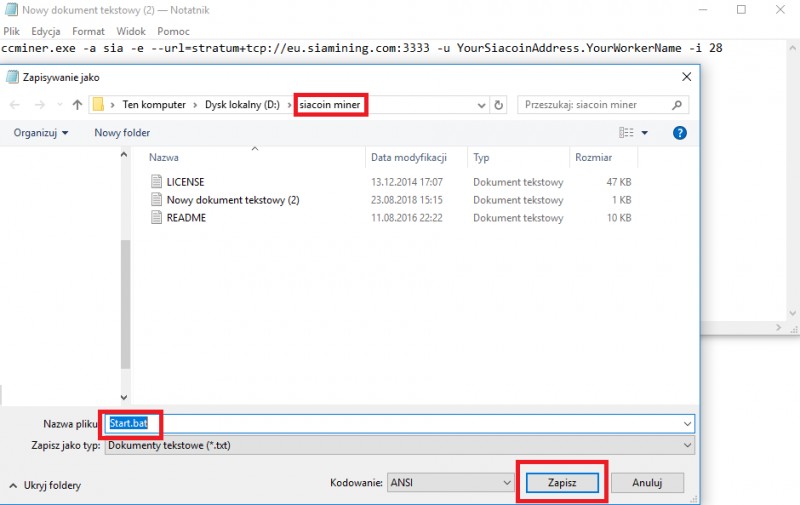The width and height of the screenshot is (800, 505).
Task: Open the Organizuj dropdown menu
Action: [x=41, y=132]
